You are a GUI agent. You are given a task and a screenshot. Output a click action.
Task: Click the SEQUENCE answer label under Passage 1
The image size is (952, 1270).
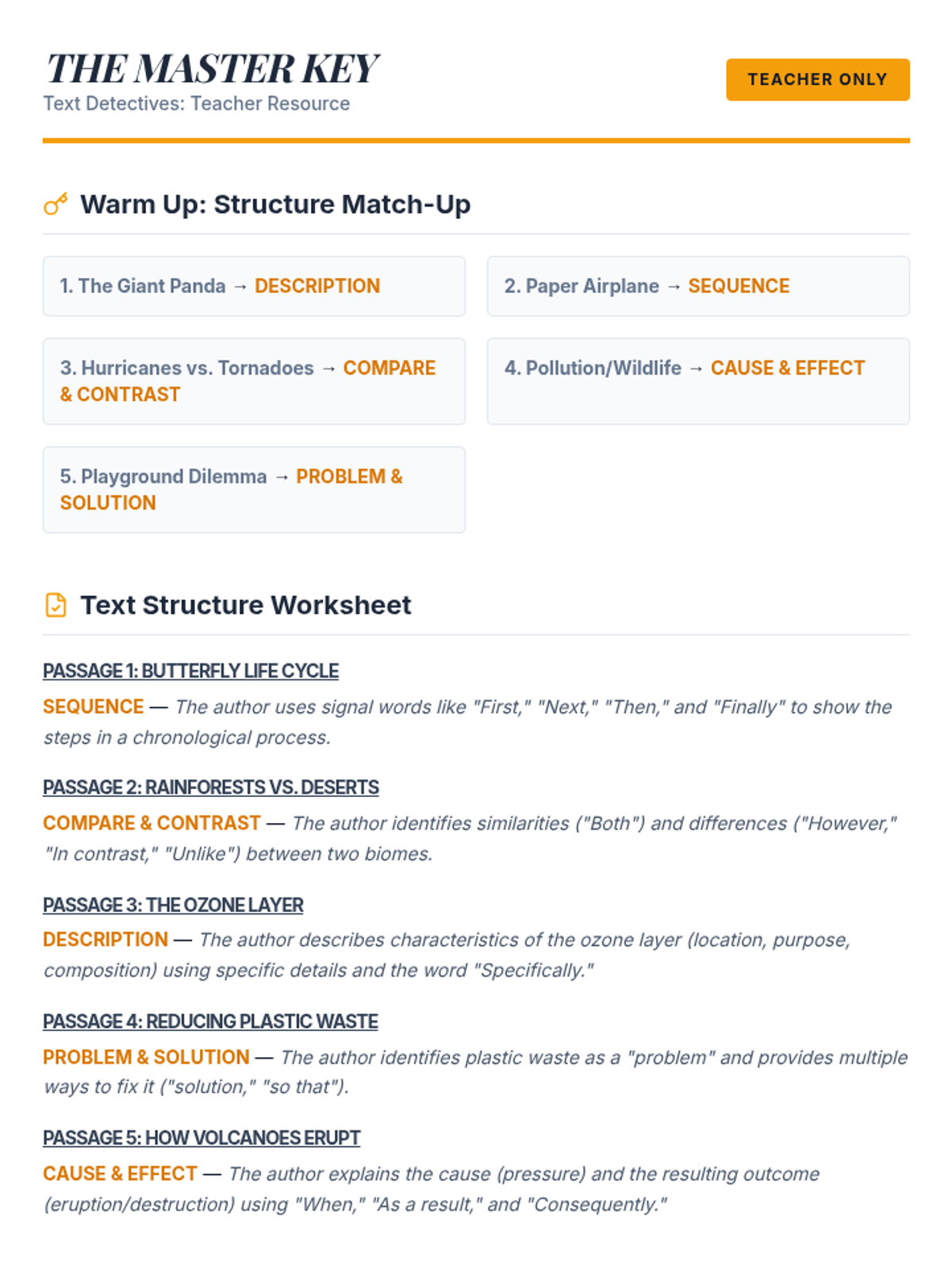coord(94,706)
